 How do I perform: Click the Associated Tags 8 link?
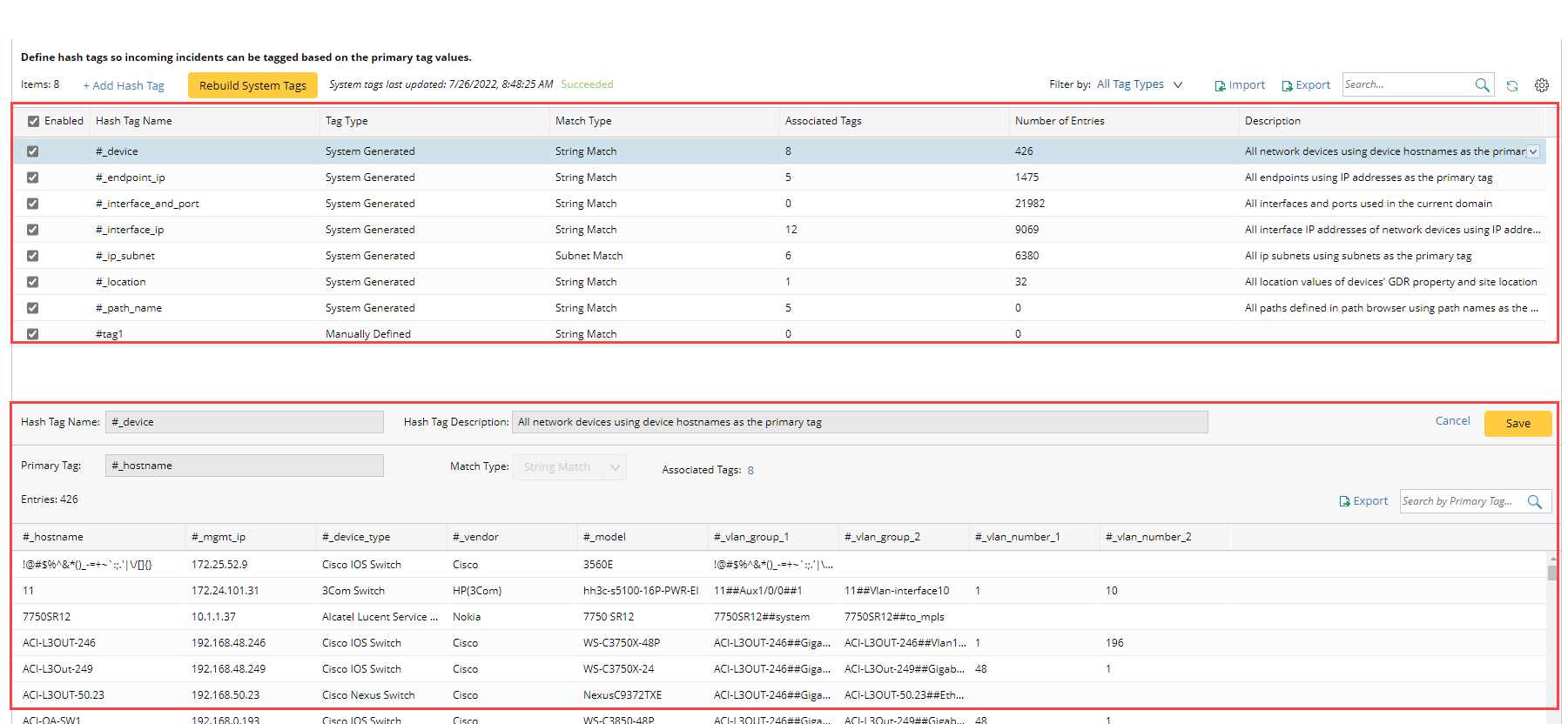tap(750, 470)
